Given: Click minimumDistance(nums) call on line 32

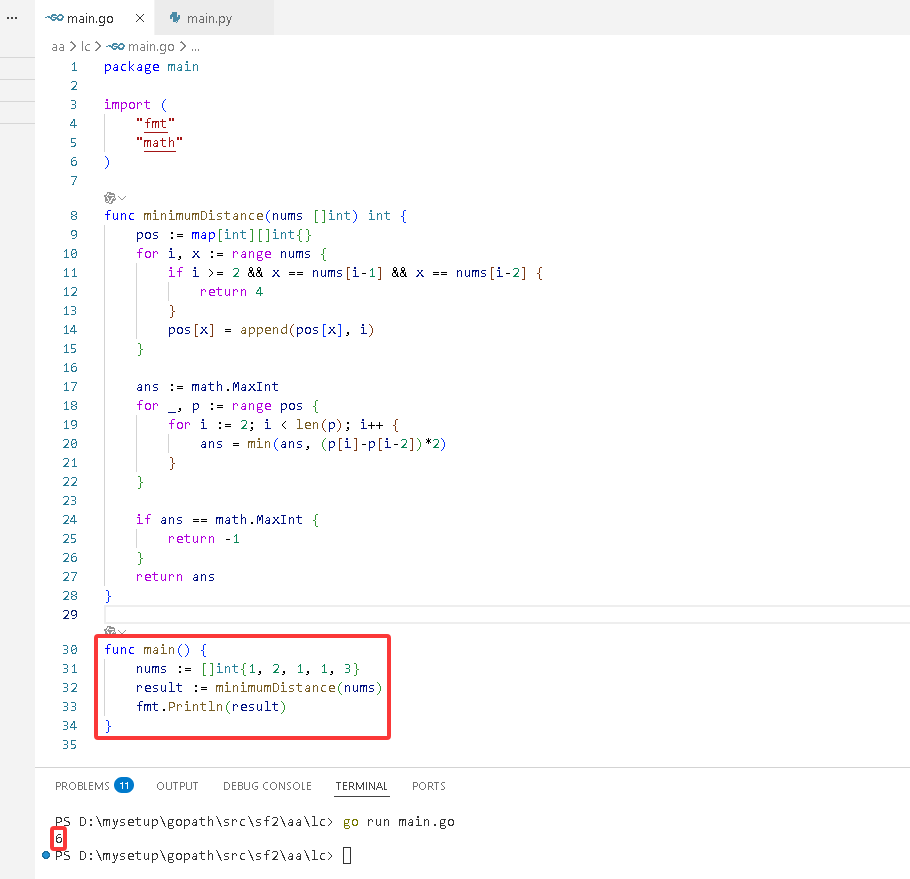Looking at the screenshot, I should pos(299,688).
